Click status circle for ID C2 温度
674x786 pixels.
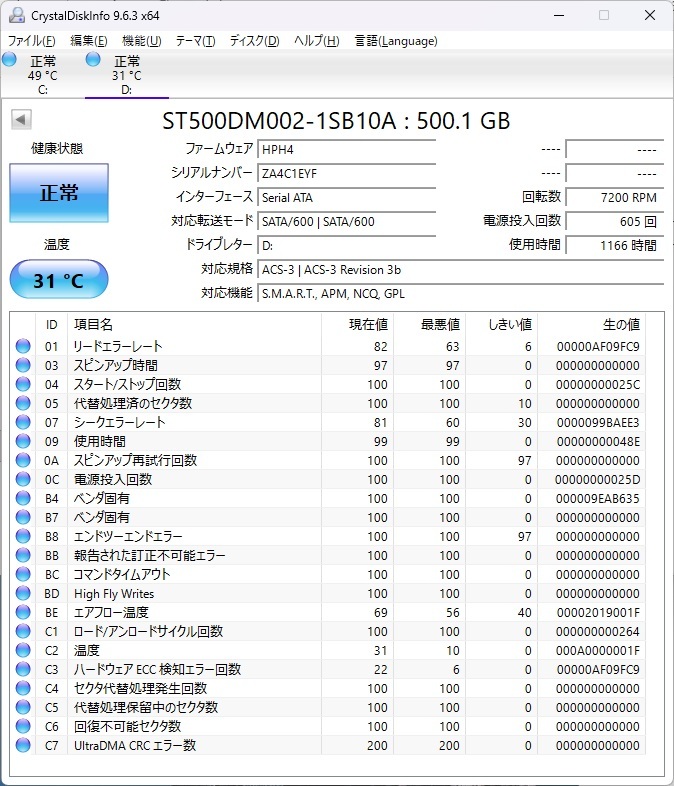click(23, 650)
